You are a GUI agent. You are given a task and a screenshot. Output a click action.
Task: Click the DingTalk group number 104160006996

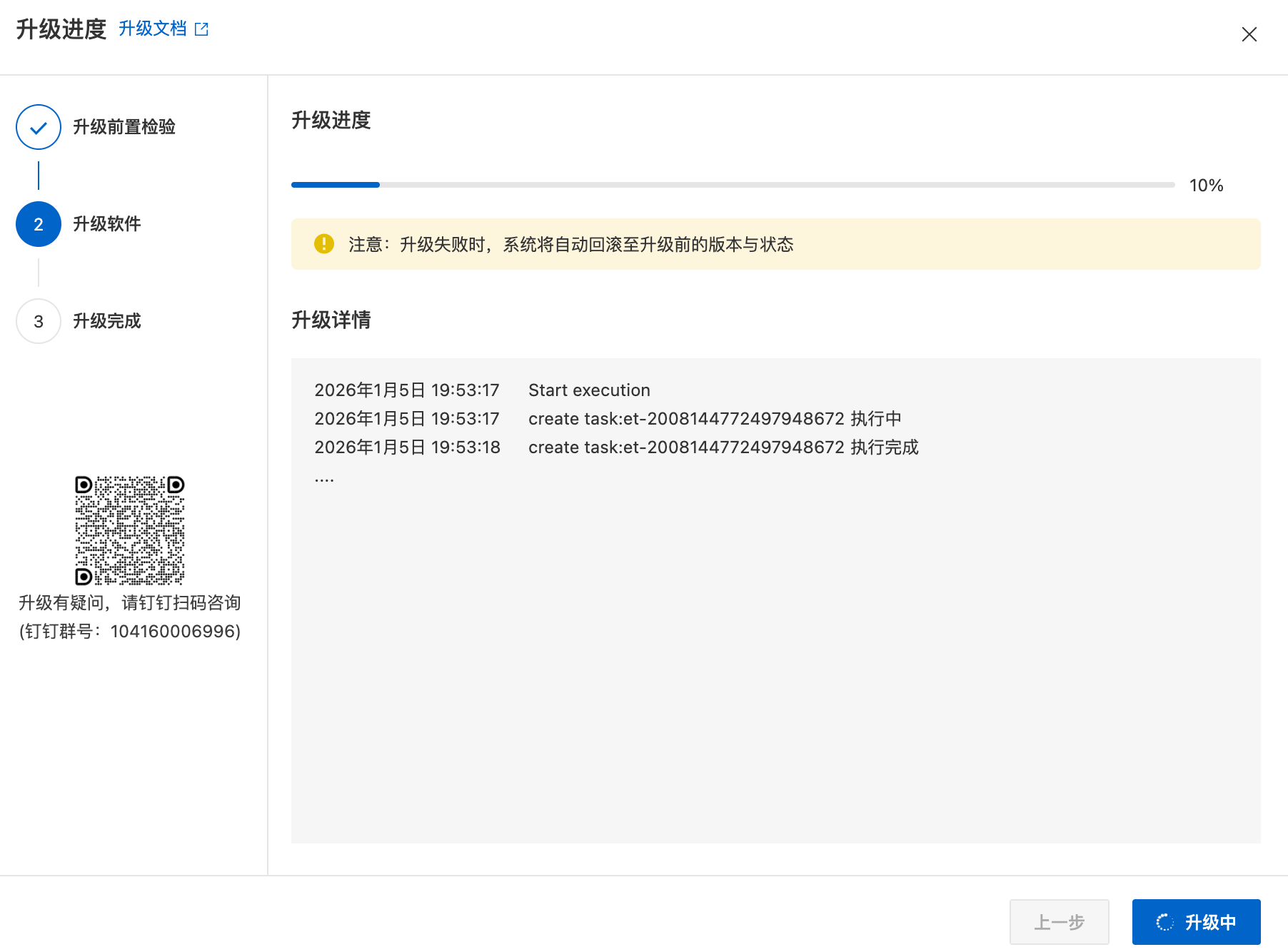pyautogui.click(x=172, y=632)
